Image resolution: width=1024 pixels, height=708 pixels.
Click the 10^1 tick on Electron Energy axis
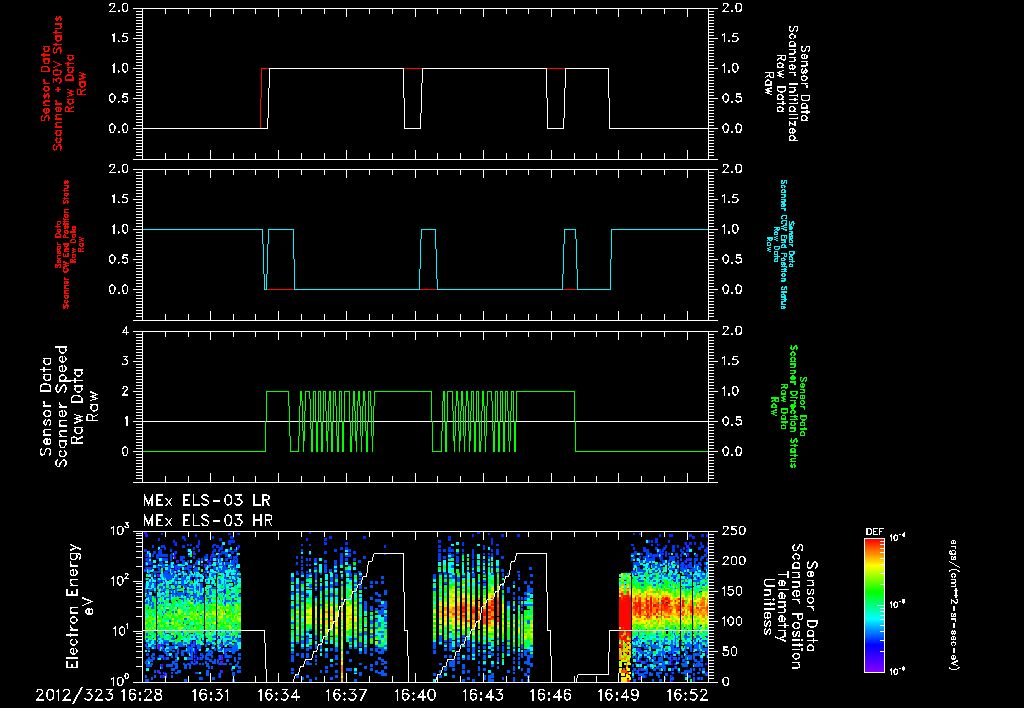point(120,631)
